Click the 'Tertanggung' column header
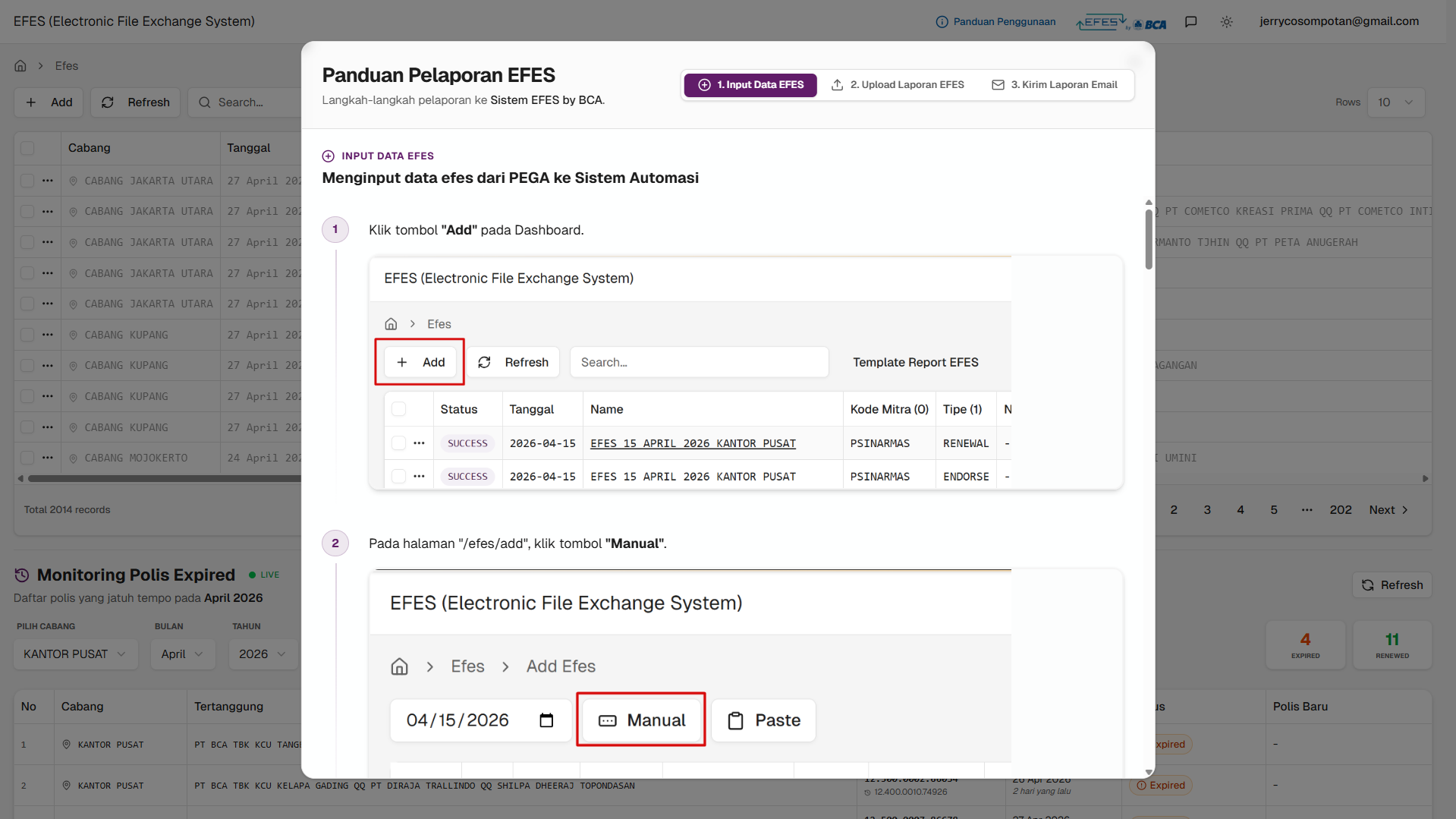1456x819 pixels. pyautogui.click(x=228, y=707)
